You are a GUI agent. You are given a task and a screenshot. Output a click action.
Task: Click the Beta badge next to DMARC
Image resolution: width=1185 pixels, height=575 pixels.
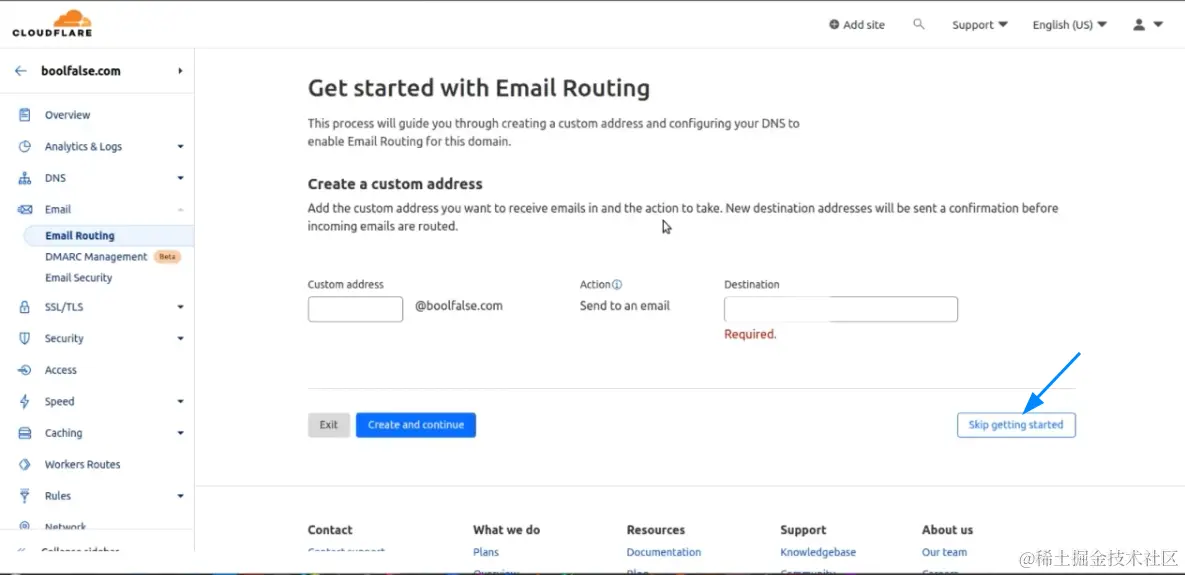coord(167,257)
